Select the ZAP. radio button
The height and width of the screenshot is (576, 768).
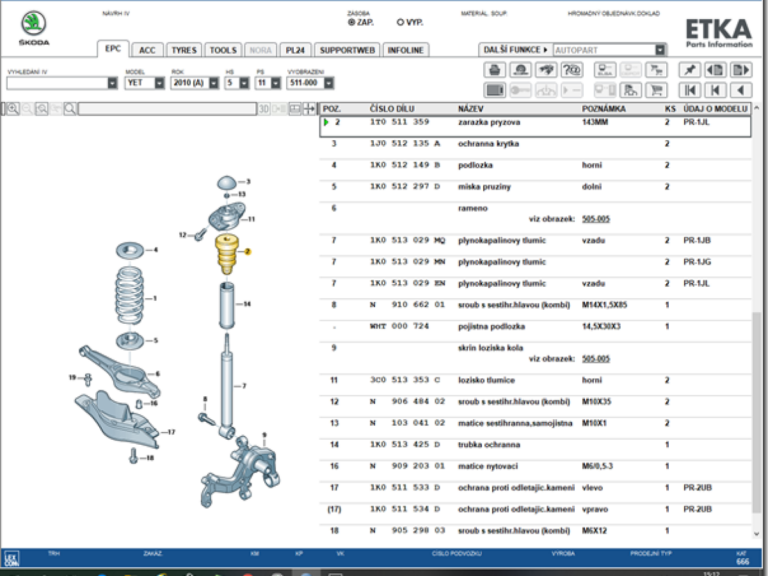[x=351, y=21]
